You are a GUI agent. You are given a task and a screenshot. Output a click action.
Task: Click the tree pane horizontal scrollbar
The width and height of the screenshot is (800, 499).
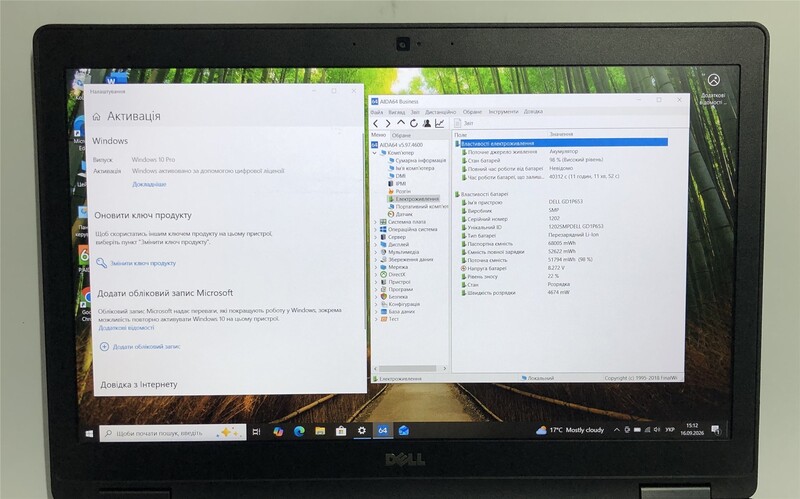[410, 368]
